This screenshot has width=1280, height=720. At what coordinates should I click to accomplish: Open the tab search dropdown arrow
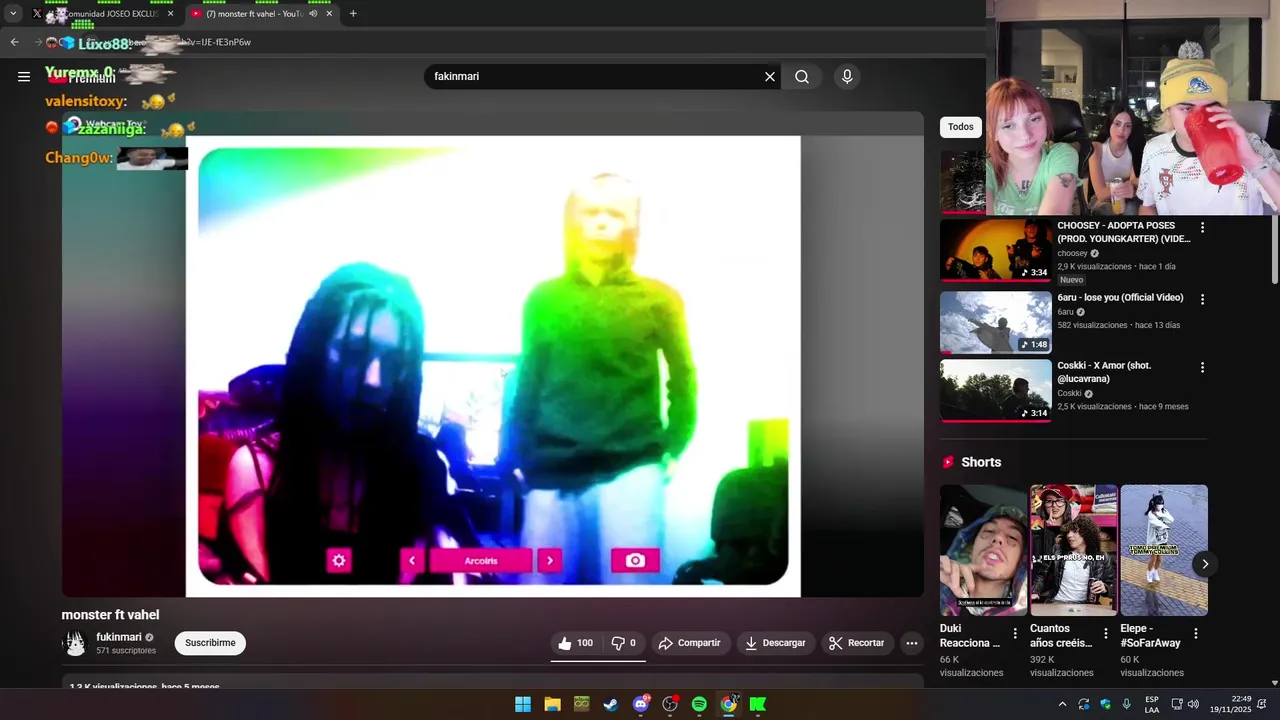point(13,14)
